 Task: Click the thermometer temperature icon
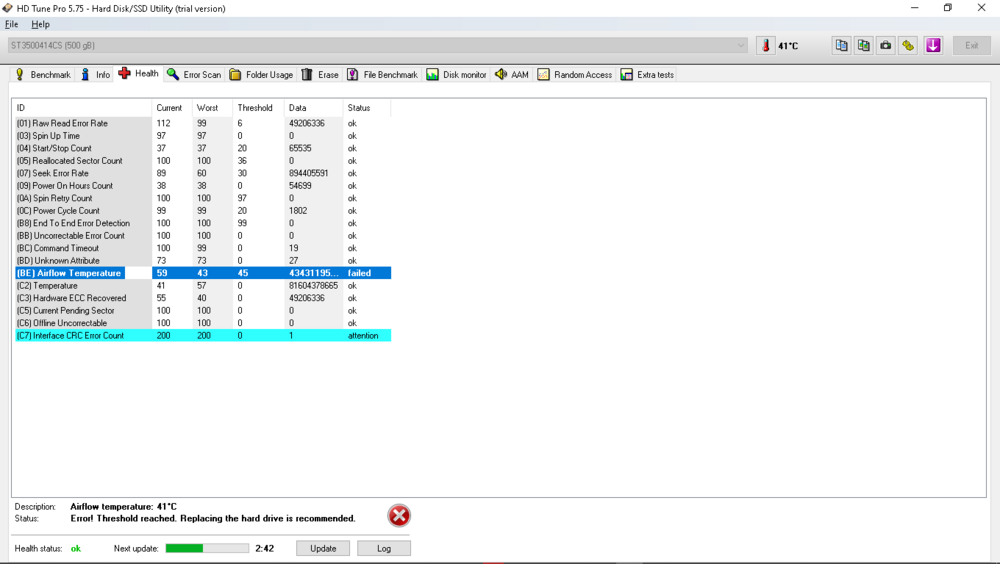(x=766, y=45)
